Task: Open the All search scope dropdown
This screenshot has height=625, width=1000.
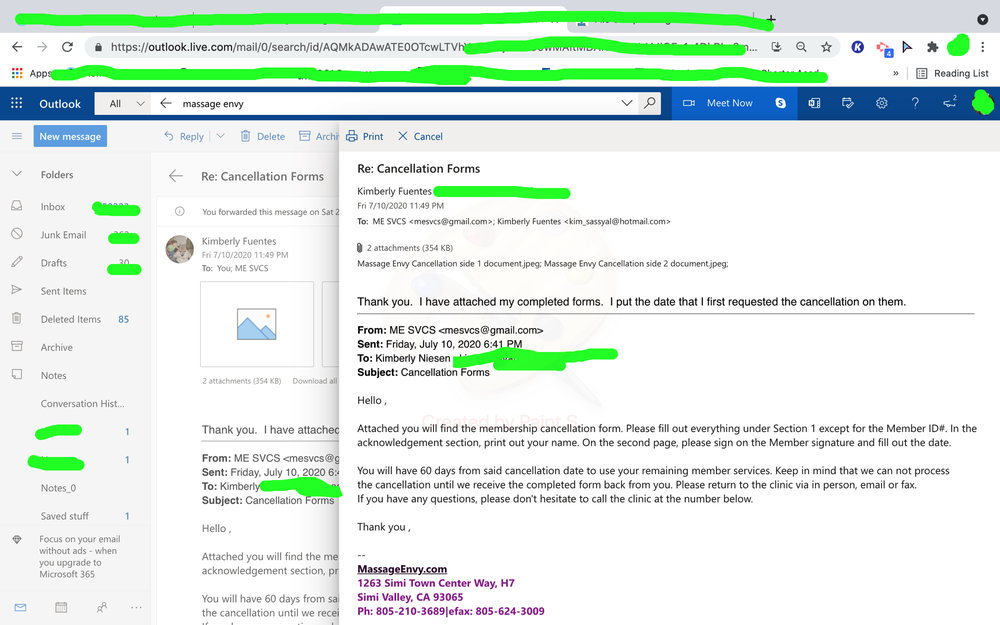Action: pos(126,103)
